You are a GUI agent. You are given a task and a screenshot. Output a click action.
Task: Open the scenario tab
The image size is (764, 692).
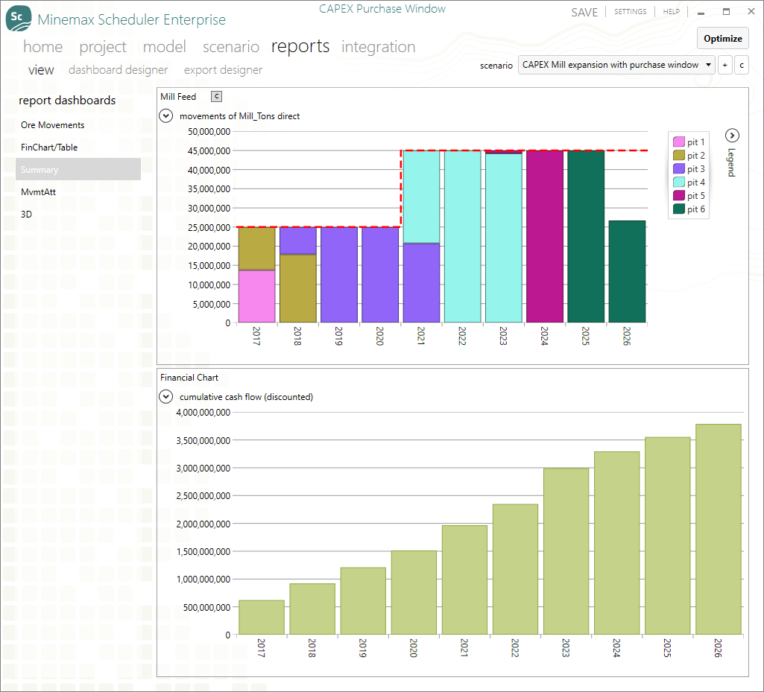[231, 47]
